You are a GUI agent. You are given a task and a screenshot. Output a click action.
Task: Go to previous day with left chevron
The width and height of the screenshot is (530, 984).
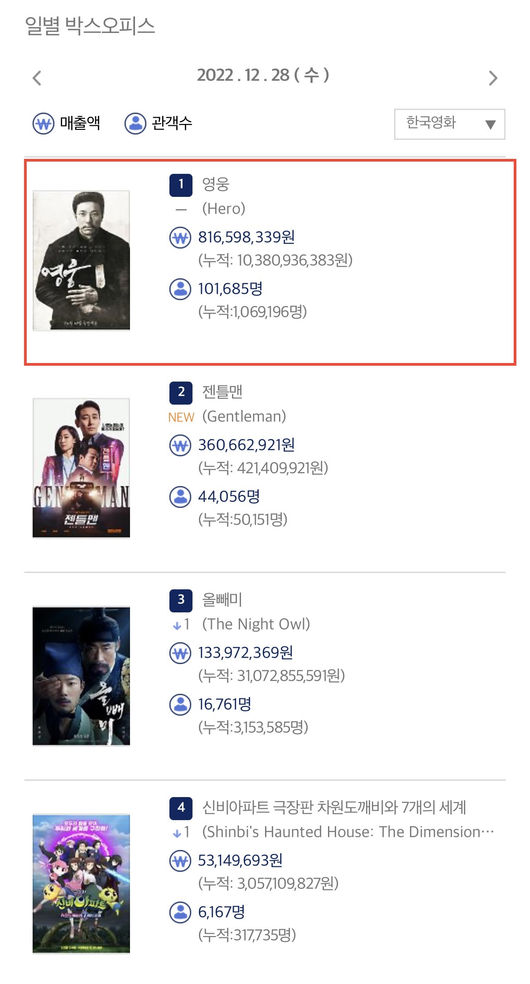(x=37, y=78)
